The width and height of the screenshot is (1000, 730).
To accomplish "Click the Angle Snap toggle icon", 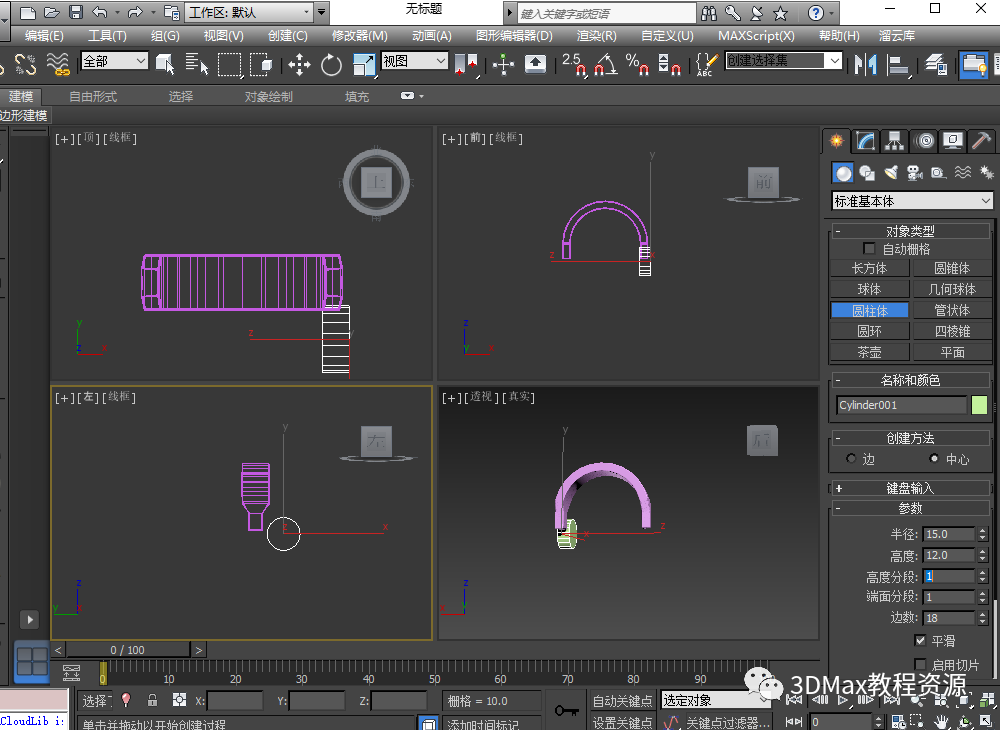I will click(x=604, y=66).
